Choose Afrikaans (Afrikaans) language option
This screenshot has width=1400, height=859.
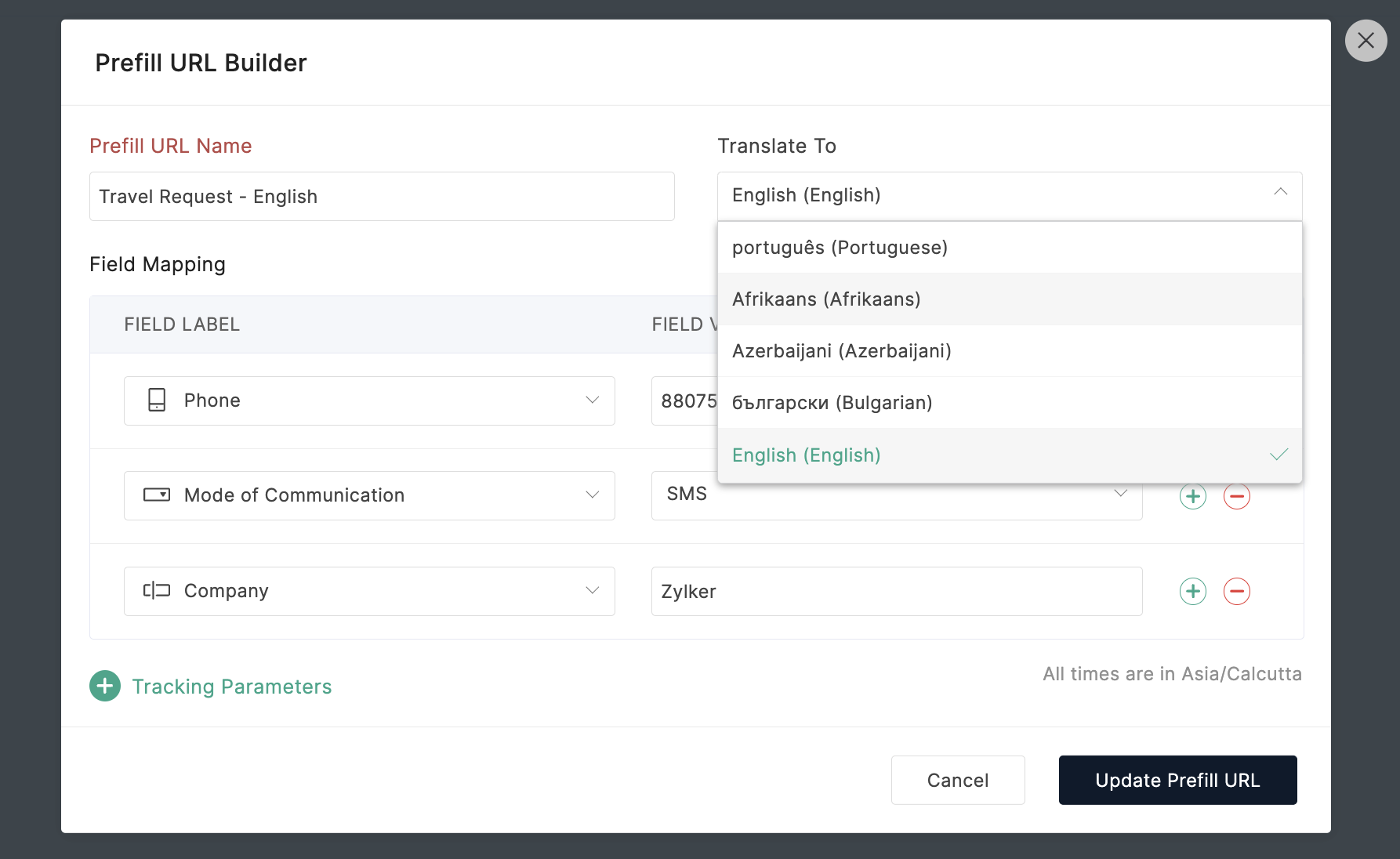coord(826,299)
